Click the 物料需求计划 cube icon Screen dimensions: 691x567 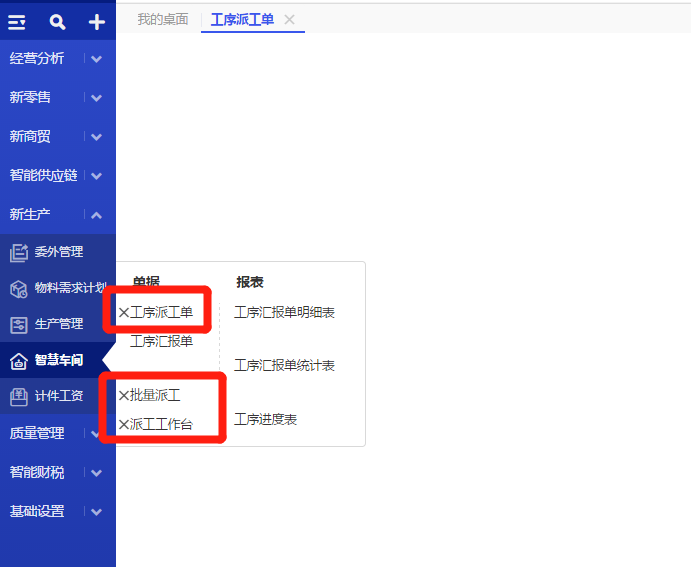click(19, 289)
